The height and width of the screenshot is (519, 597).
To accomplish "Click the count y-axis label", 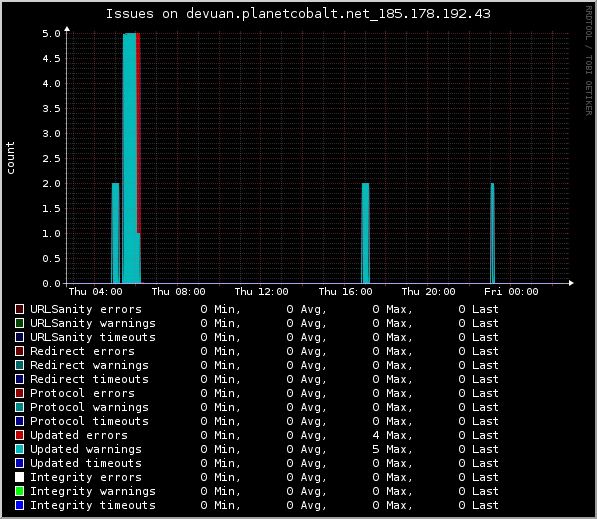I will click(10, 158).
